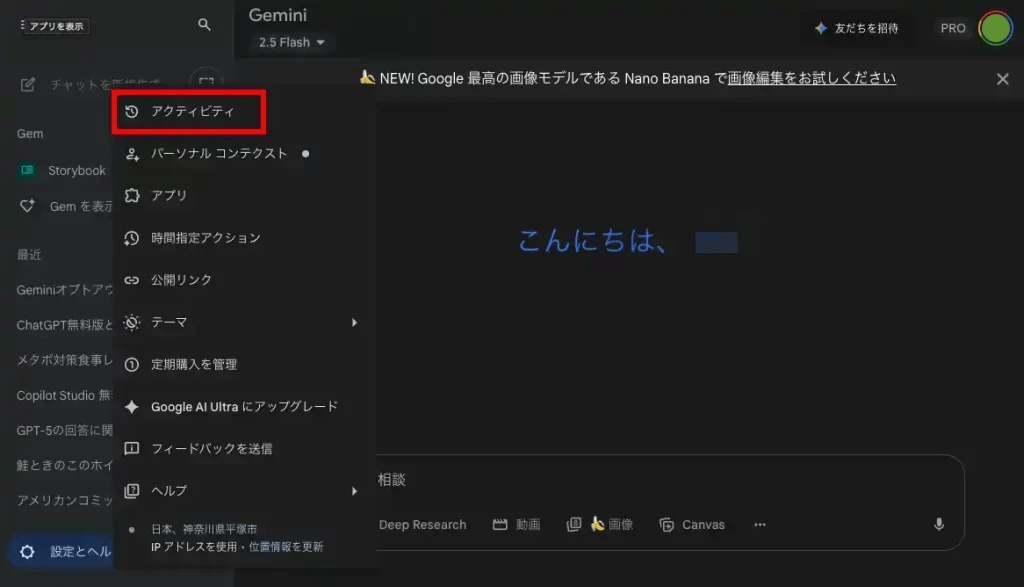Open the 鮭ときのこのホイ recent chat
1024x587 pixels.
pos(60,465)
